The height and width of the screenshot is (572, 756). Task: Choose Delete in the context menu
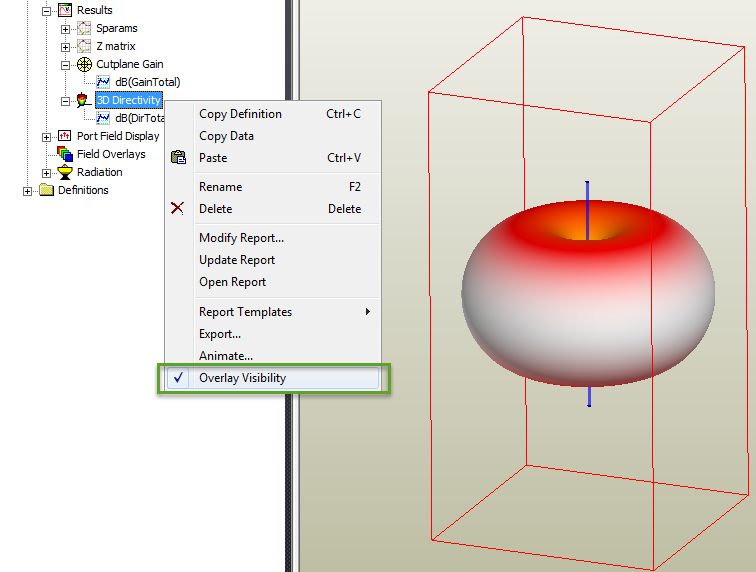click(x=273, y=209)
